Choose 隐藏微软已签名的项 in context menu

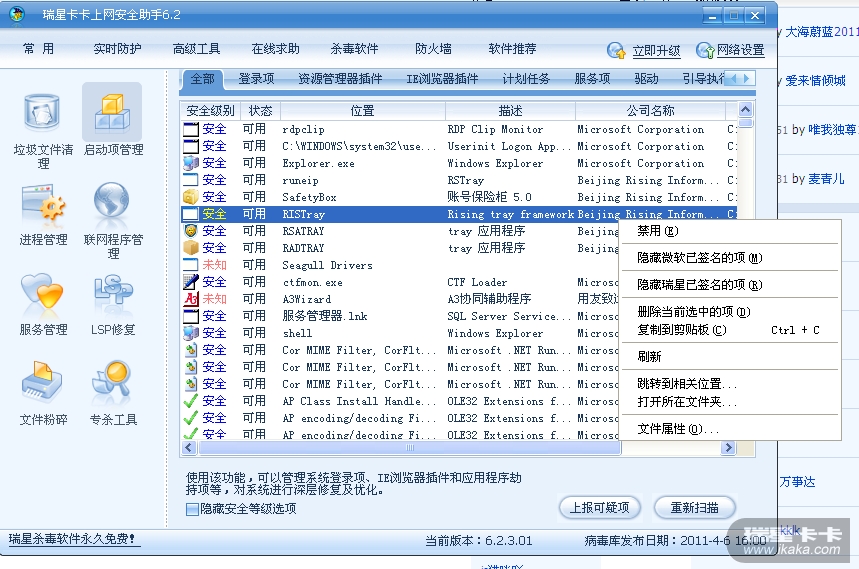[730, 258]
